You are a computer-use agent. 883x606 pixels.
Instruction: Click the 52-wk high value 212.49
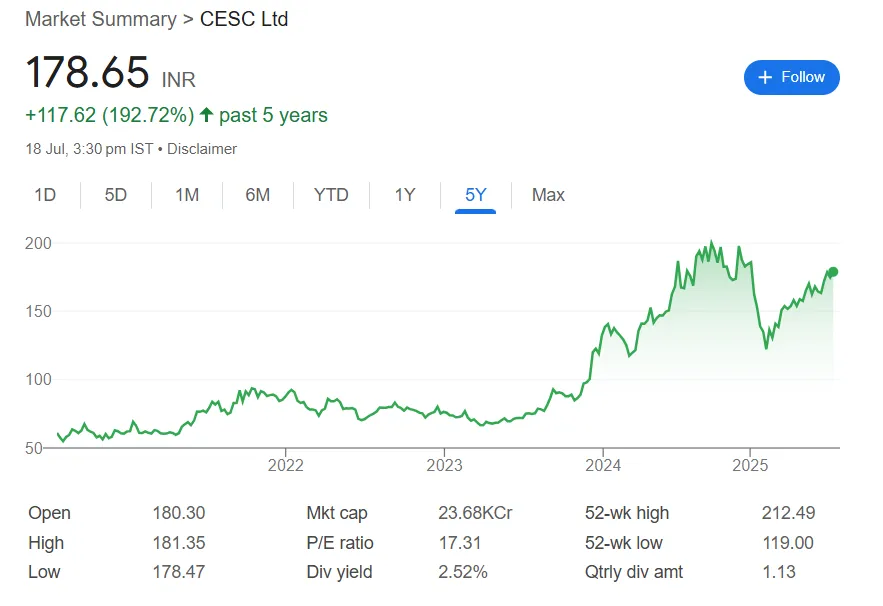tap(788, 513)
